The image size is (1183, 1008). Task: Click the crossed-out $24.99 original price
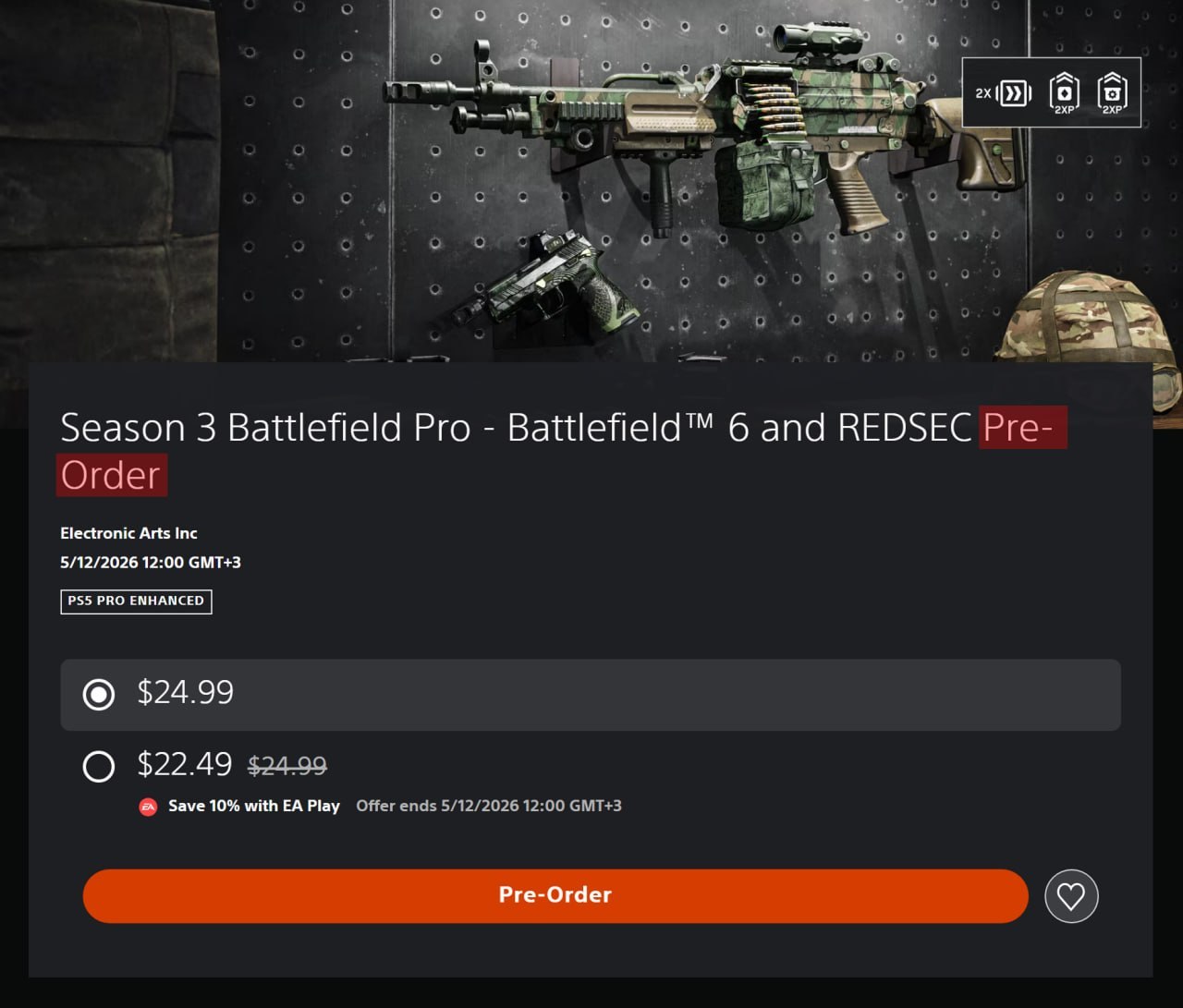coord(287,766)
